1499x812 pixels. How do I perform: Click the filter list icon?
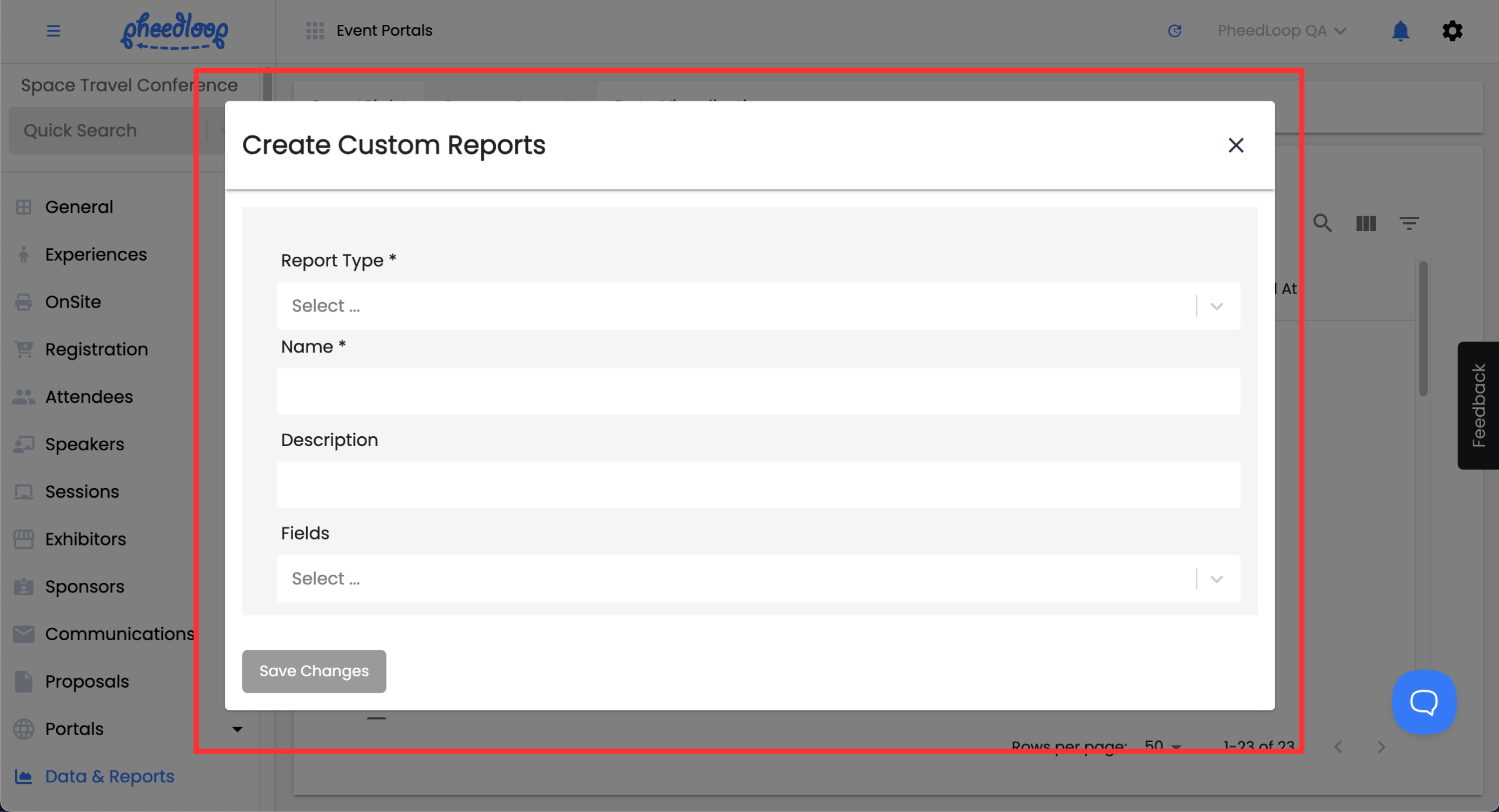click(1409, 223)
